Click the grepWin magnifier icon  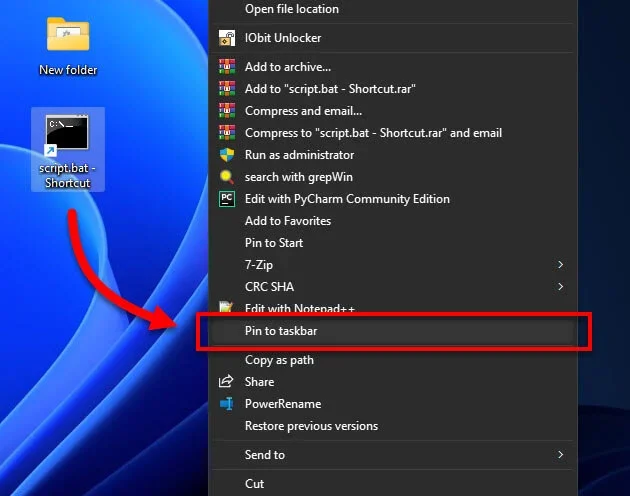(227, 177)
